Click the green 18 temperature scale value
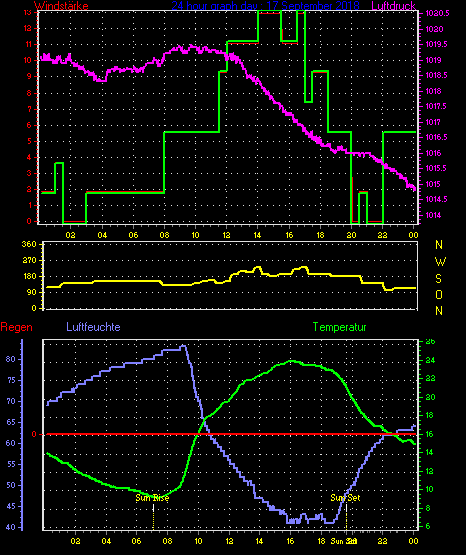 pyautogui.click(x=430, y=416)
